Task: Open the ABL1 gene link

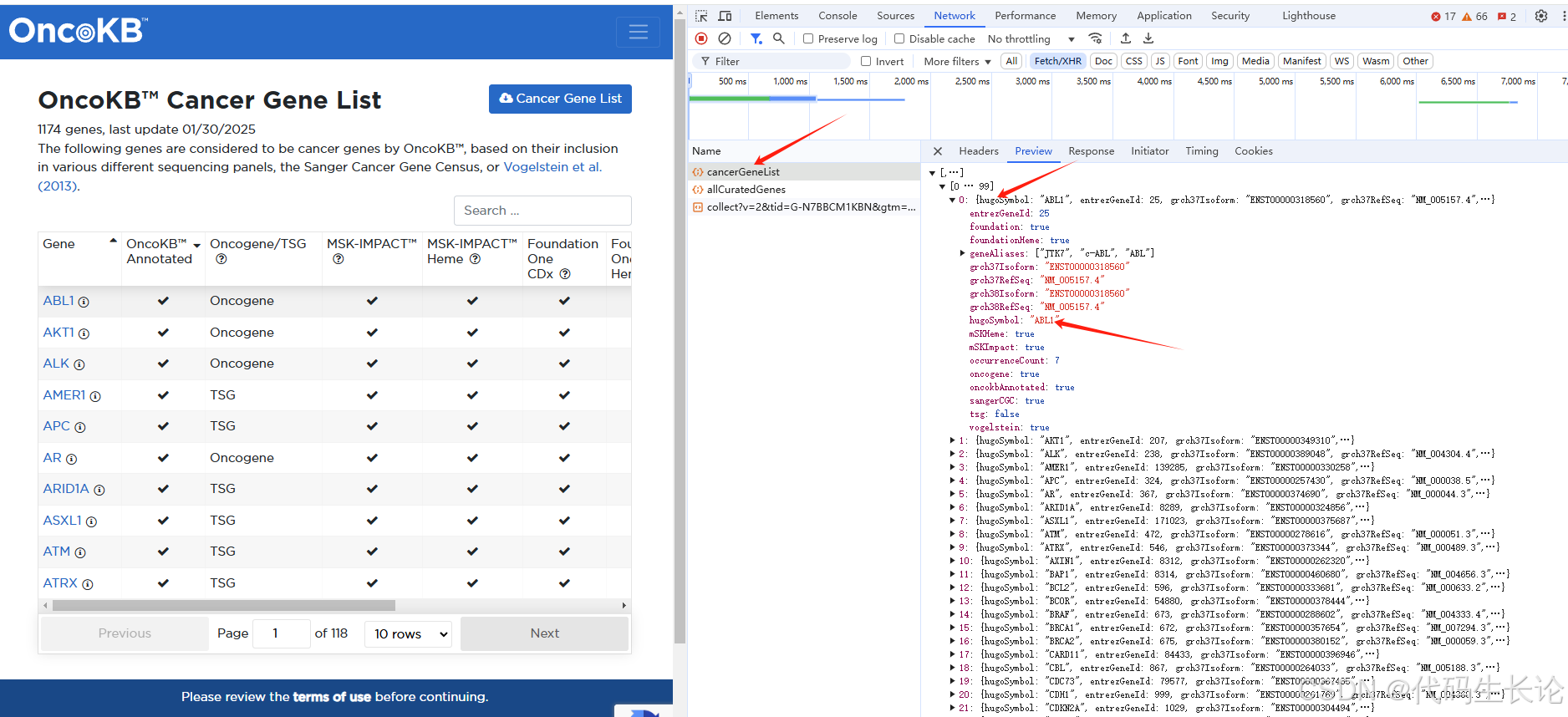Action: tap(59, 301)
